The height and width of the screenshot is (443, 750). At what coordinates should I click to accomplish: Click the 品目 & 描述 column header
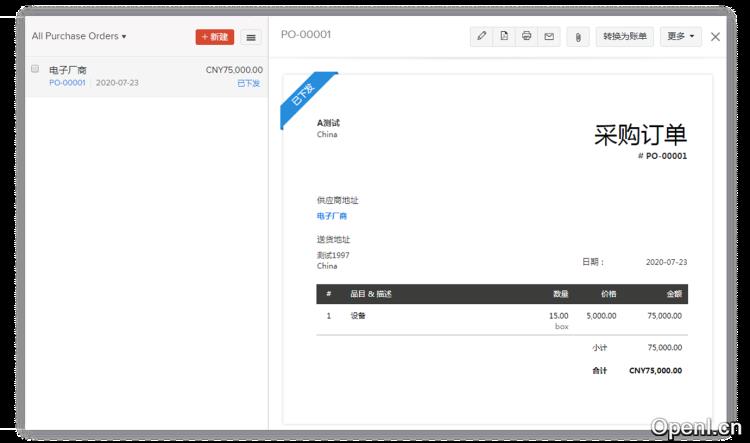tap(371, 294)
